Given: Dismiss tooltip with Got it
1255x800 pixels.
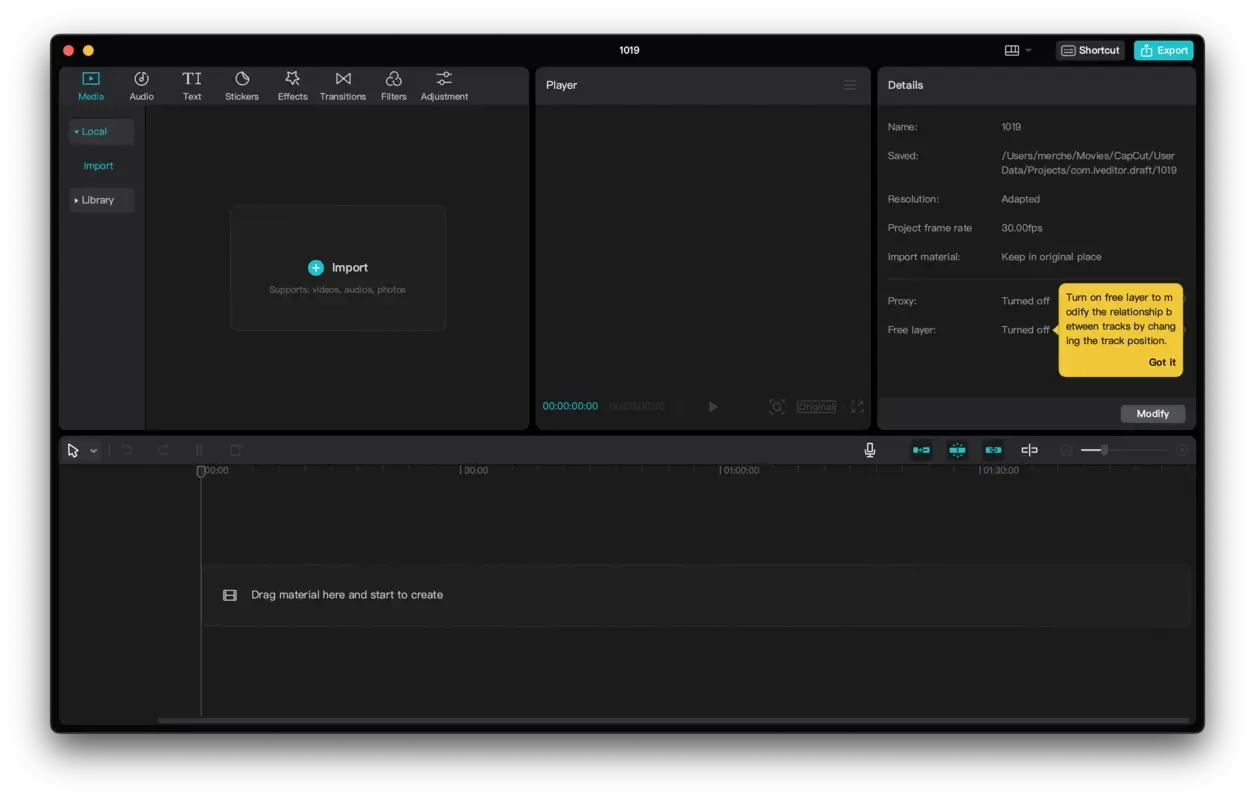Looking at the screenshot, I should click(x=1162, y=362).
